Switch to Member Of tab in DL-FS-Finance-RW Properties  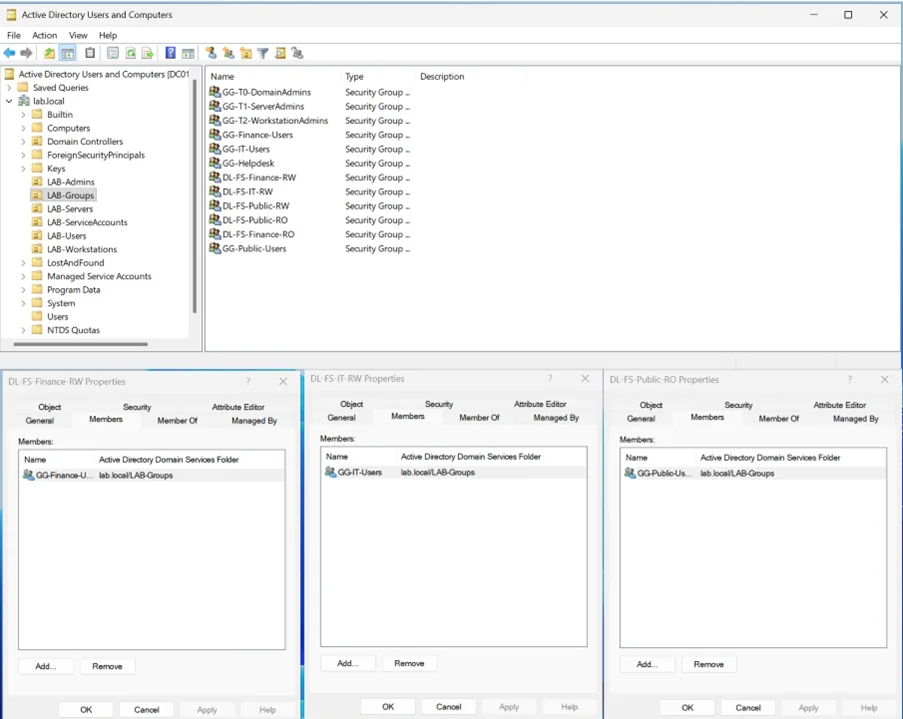click(177, 421)
